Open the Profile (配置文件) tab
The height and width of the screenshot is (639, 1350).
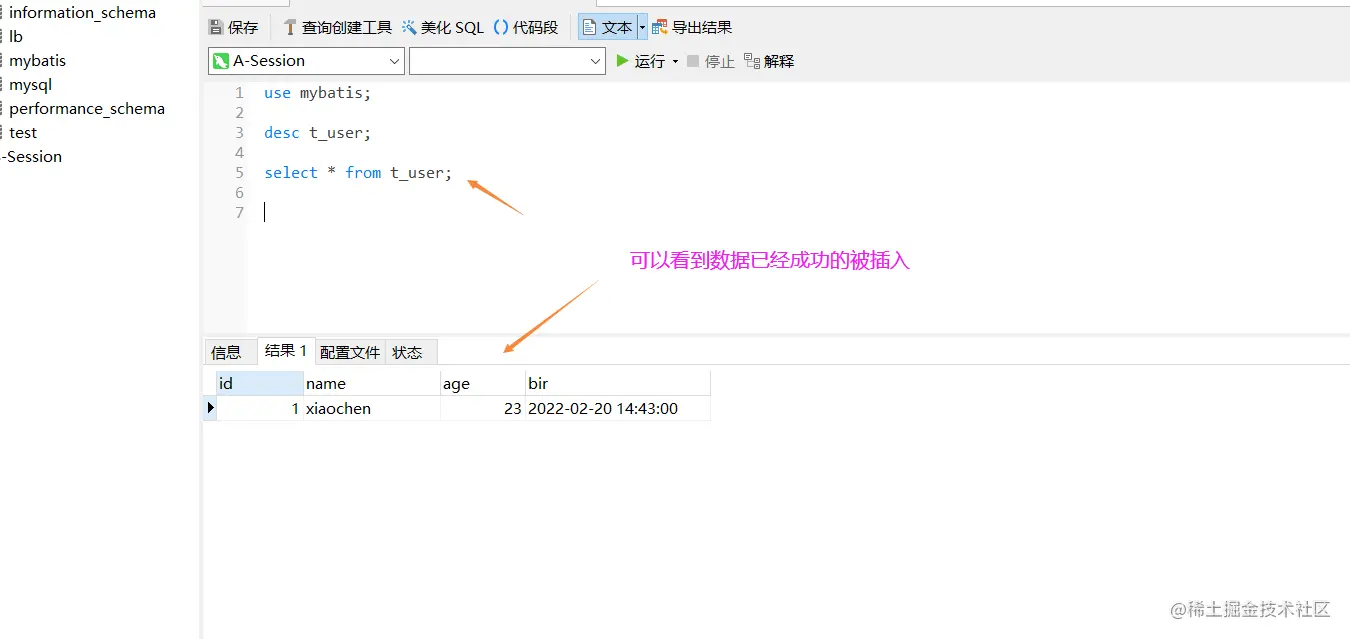tap(350, 352)
